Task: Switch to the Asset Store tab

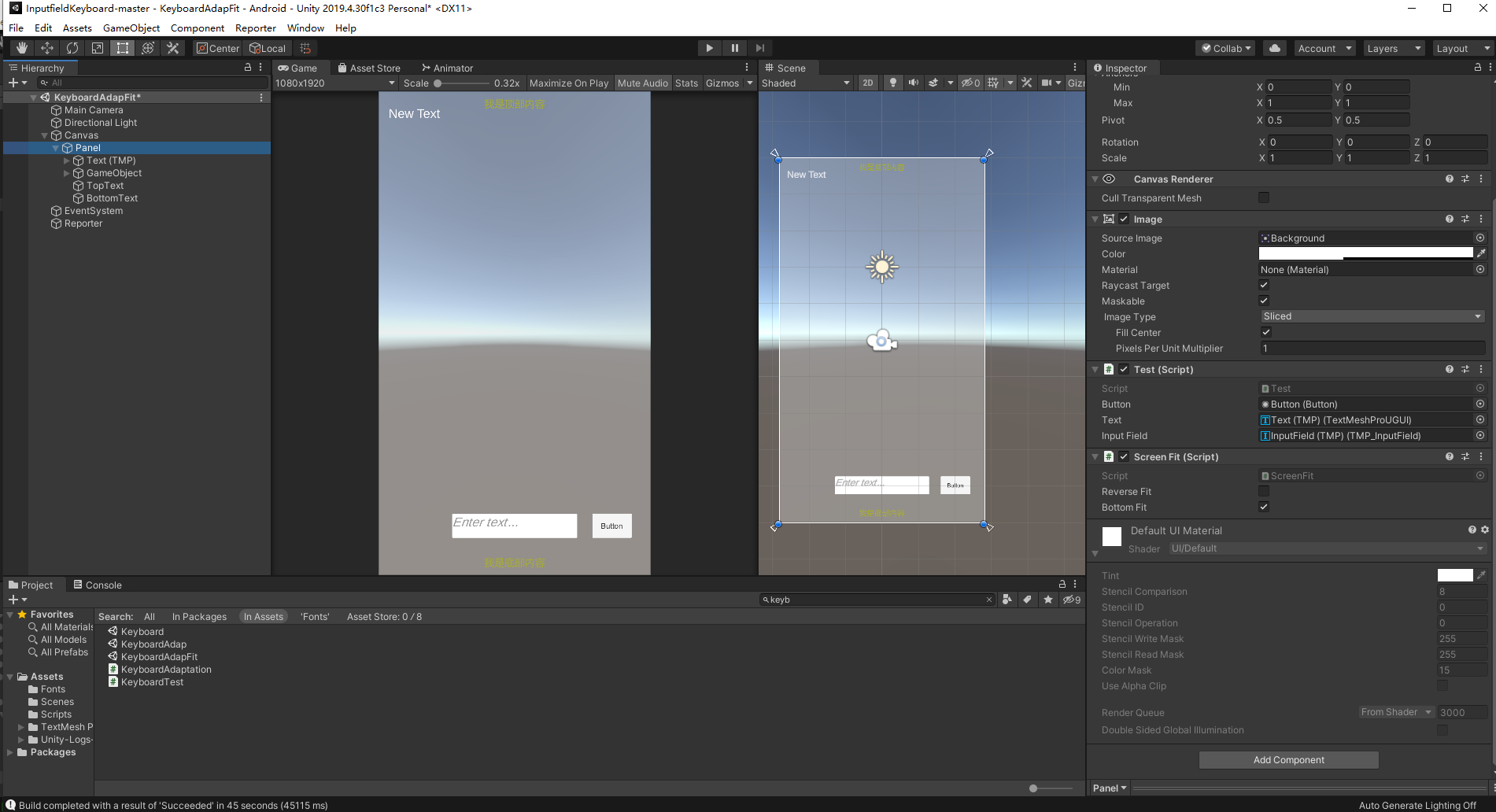Action: pyautogui.click(x=369, y=68)
